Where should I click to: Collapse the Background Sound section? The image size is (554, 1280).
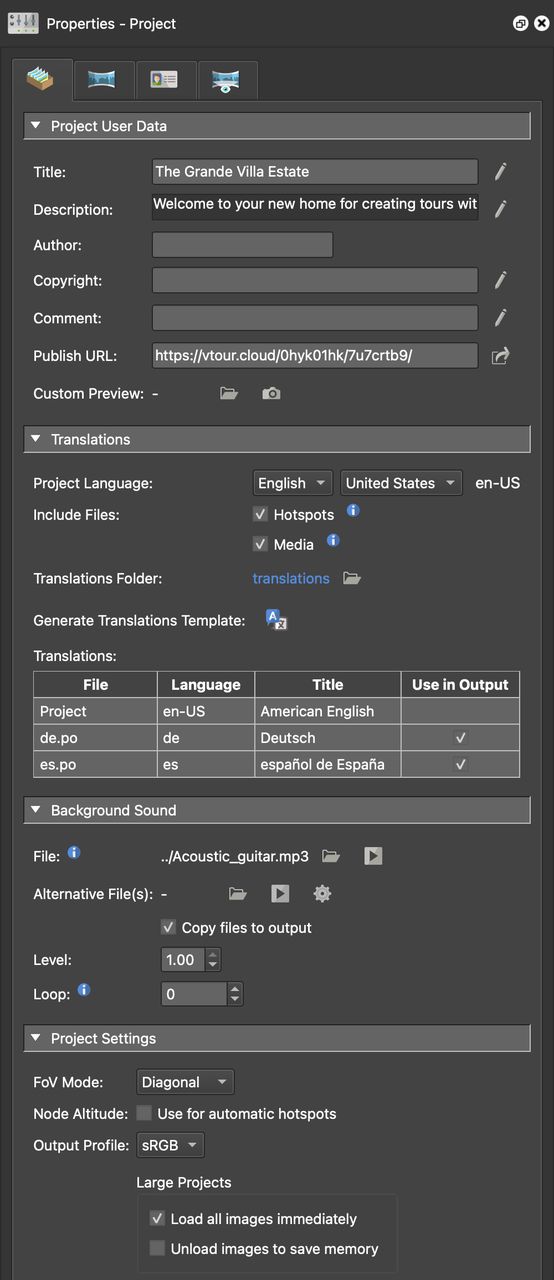[36, 810]
